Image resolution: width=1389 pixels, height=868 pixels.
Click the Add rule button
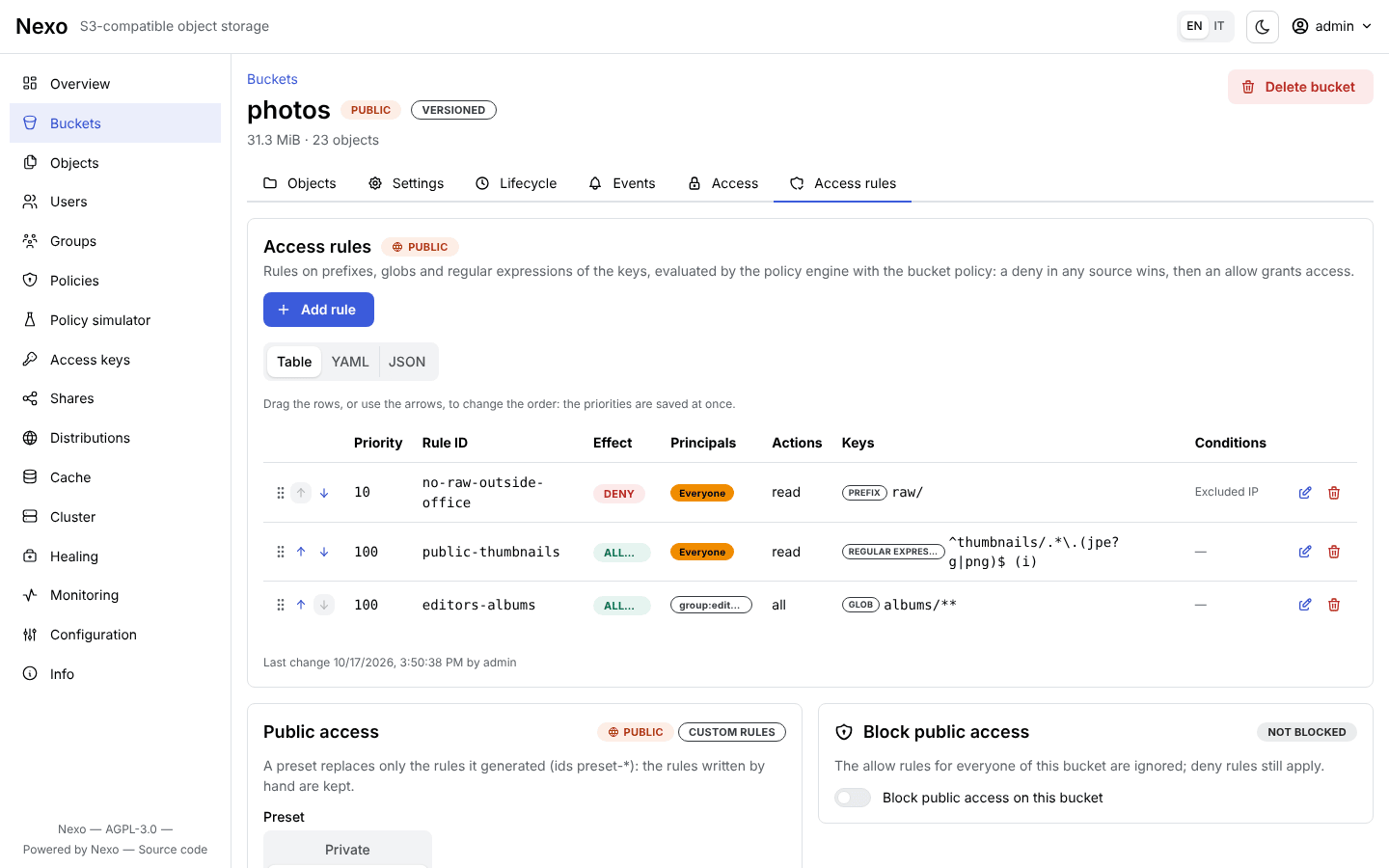318,310
